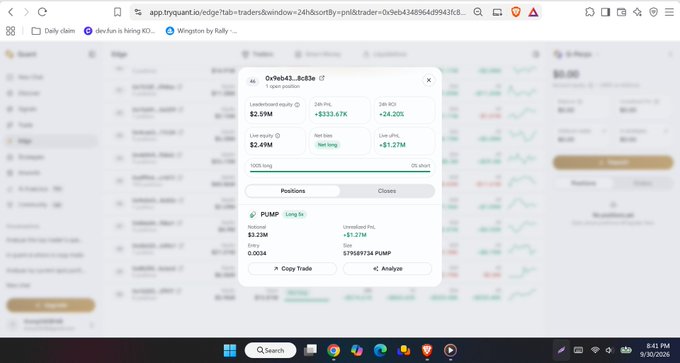Open the tab groups grid icon
Image resolution: width=680 pixels, height=363 pixels.
tap(10, 31)
